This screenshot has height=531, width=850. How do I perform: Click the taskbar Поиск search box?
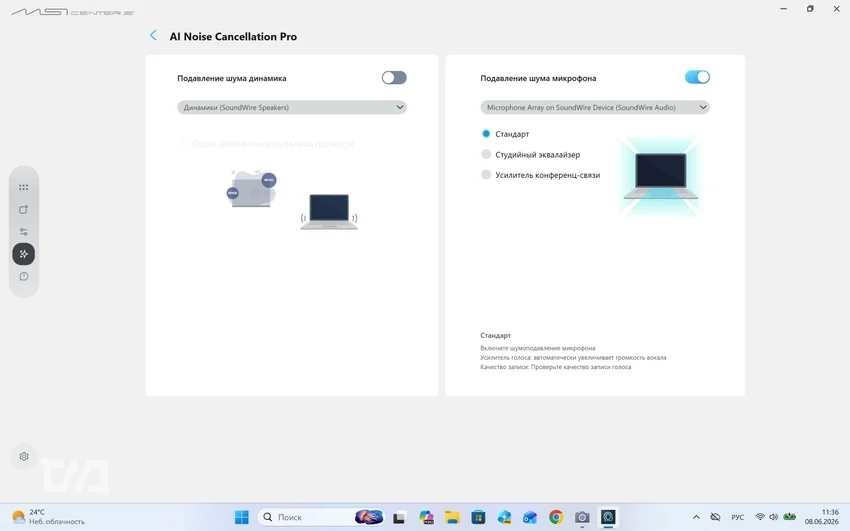321,517
